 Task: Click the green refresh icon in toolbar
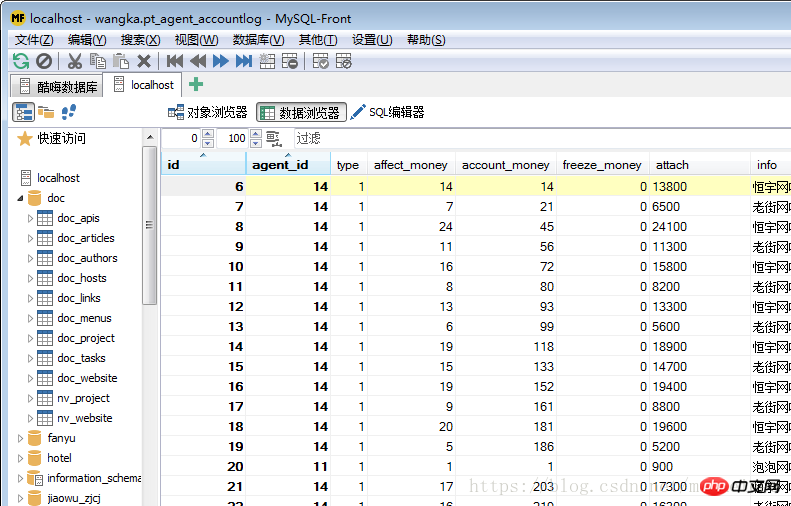click(20, 61)
